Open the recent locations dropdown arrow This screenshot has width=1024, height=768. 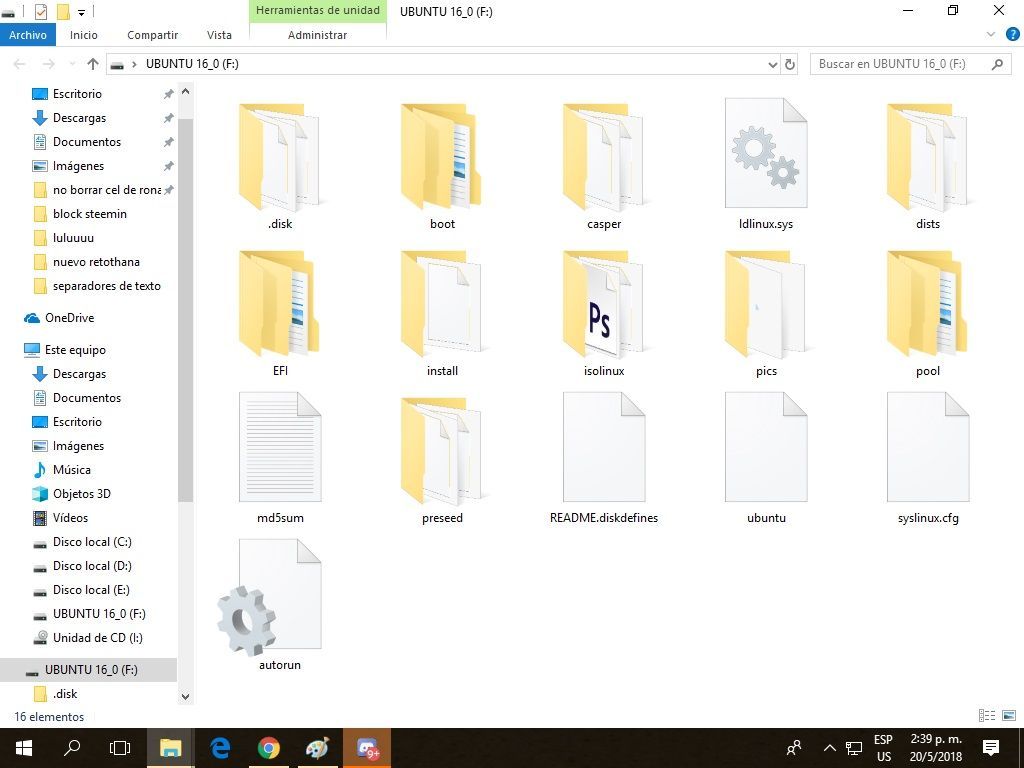[71, 64]
